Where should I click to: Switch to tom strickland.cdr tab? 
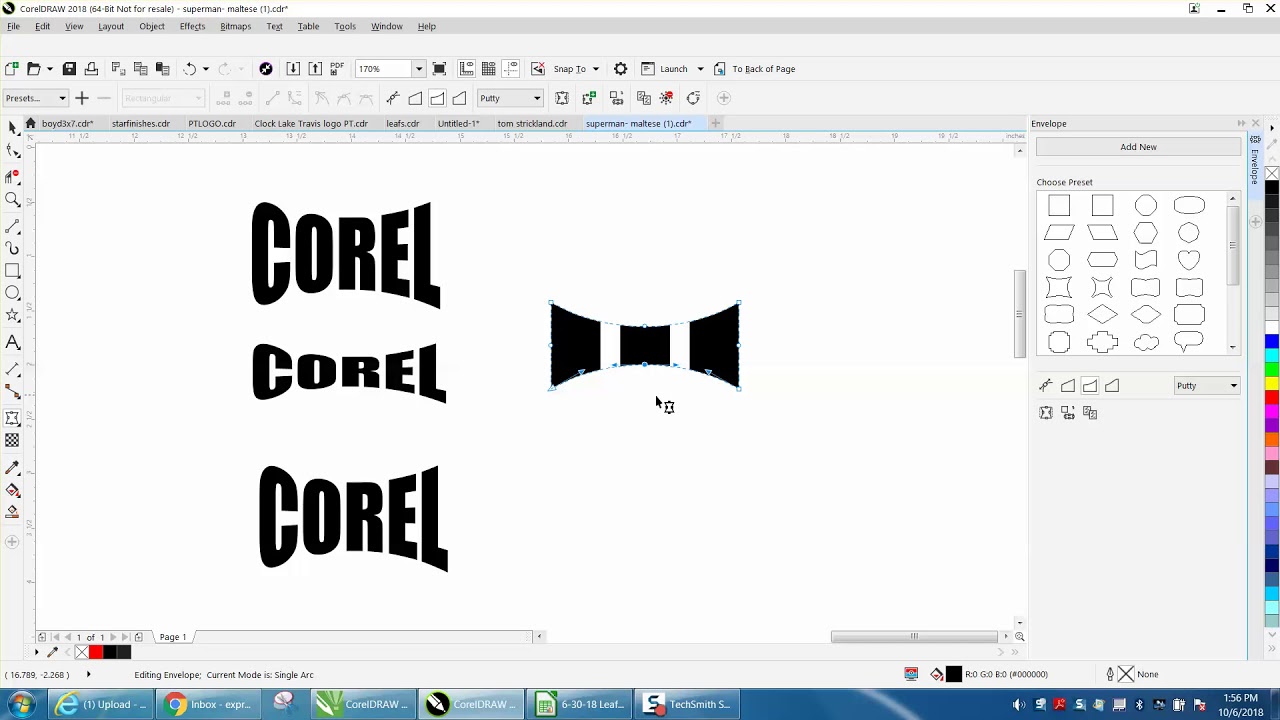(532, 123)
